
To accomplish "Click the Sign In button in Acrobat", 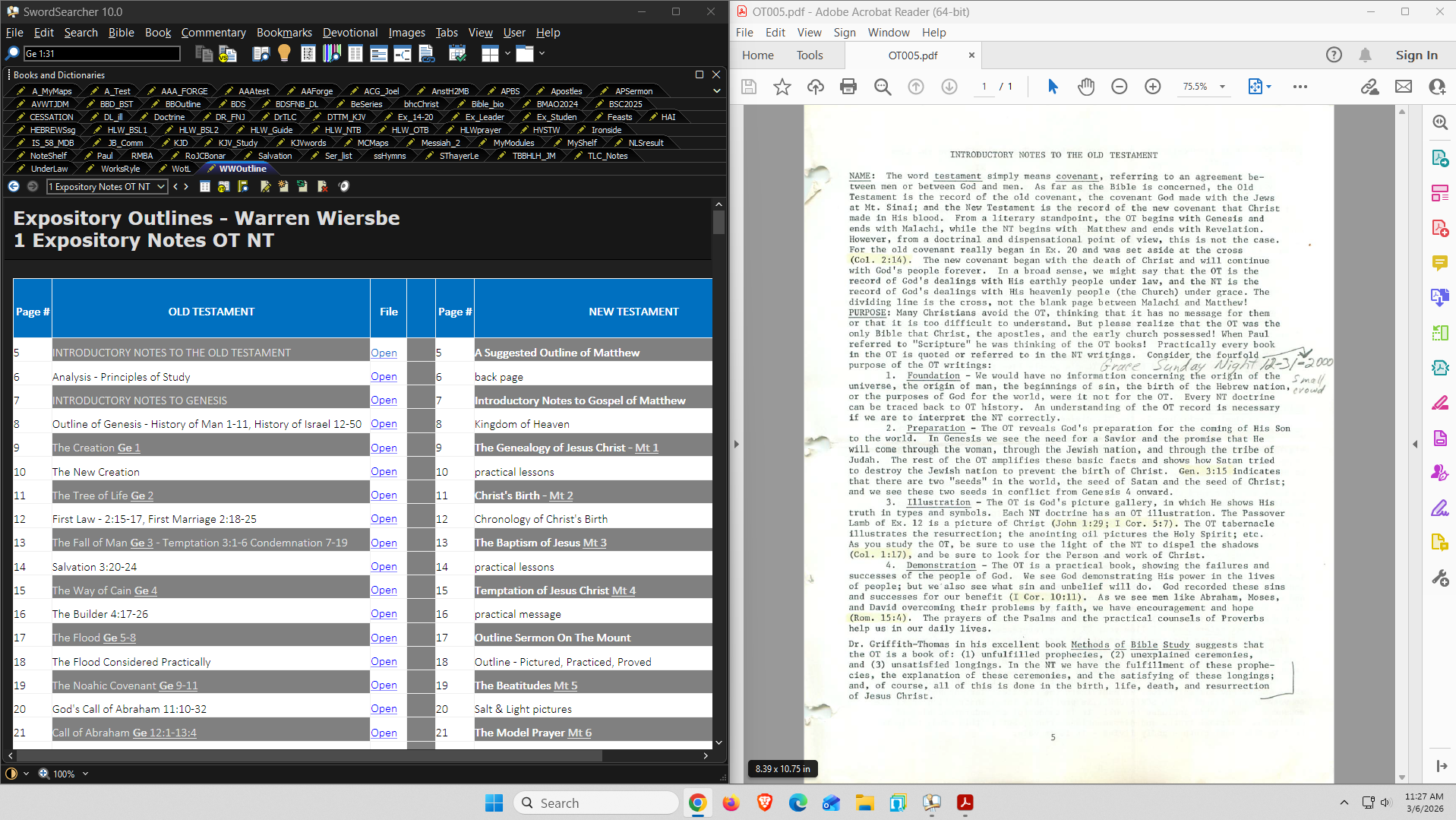I will point(1416,55).
